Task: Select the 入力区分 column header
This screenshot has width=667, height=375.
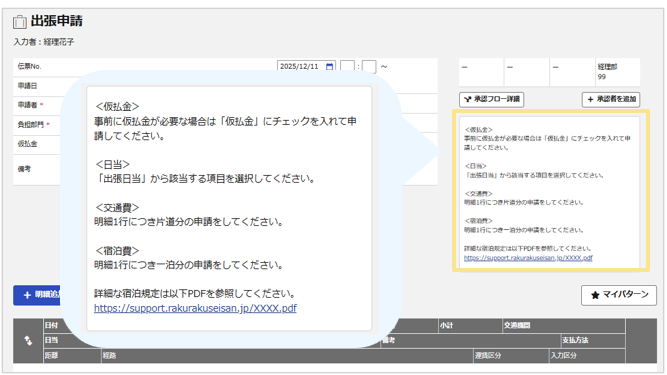Action: [564, 355]
